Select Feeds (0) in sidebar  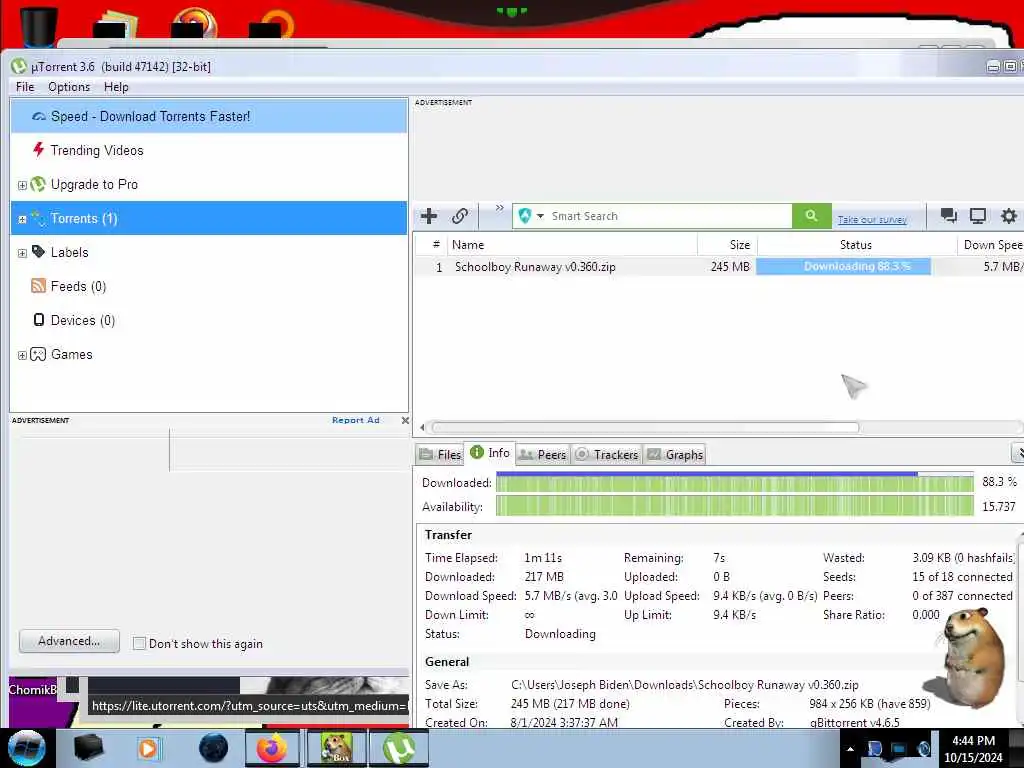(x=209, y=286)
